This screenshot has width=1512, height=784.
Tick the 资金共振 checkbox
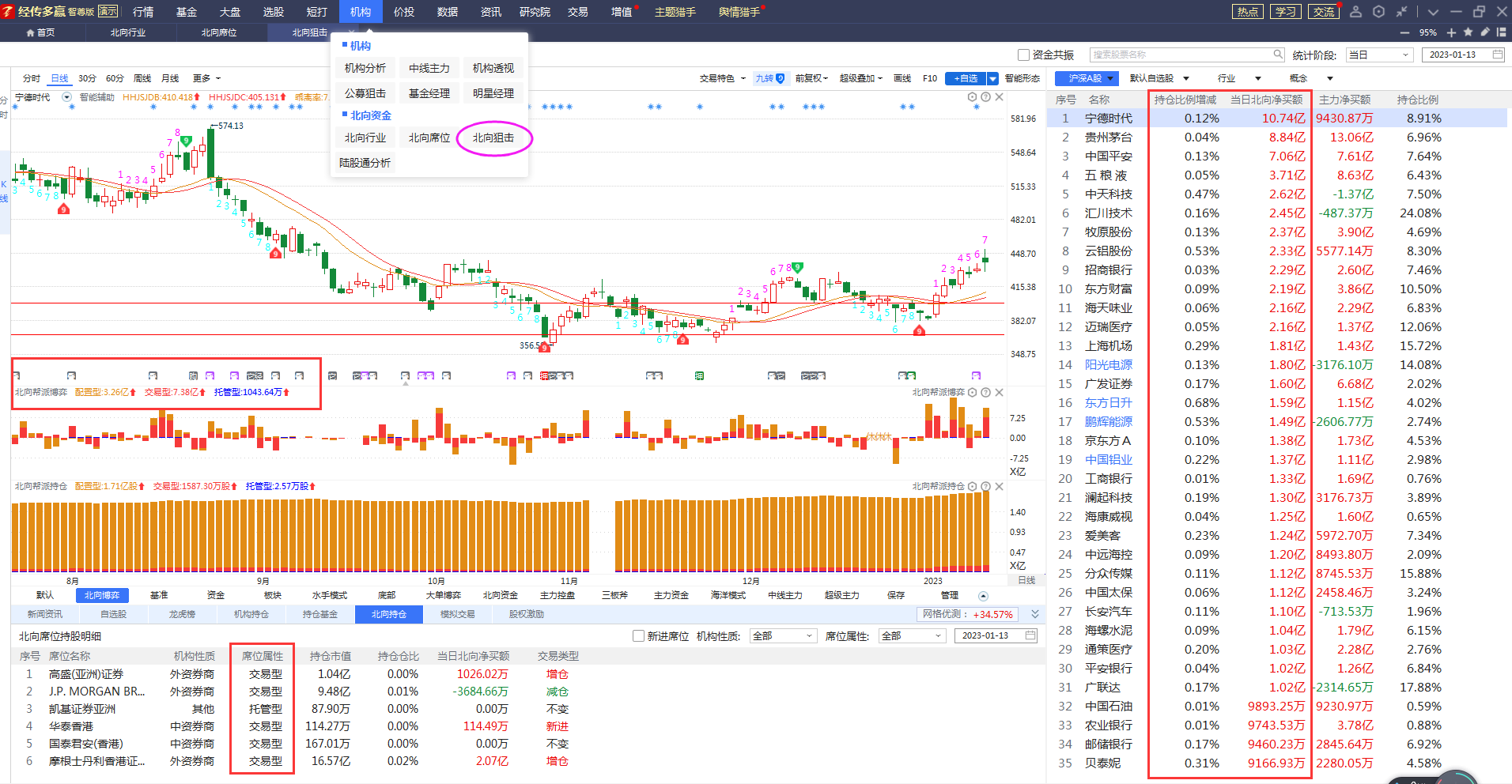point(1023,55)
